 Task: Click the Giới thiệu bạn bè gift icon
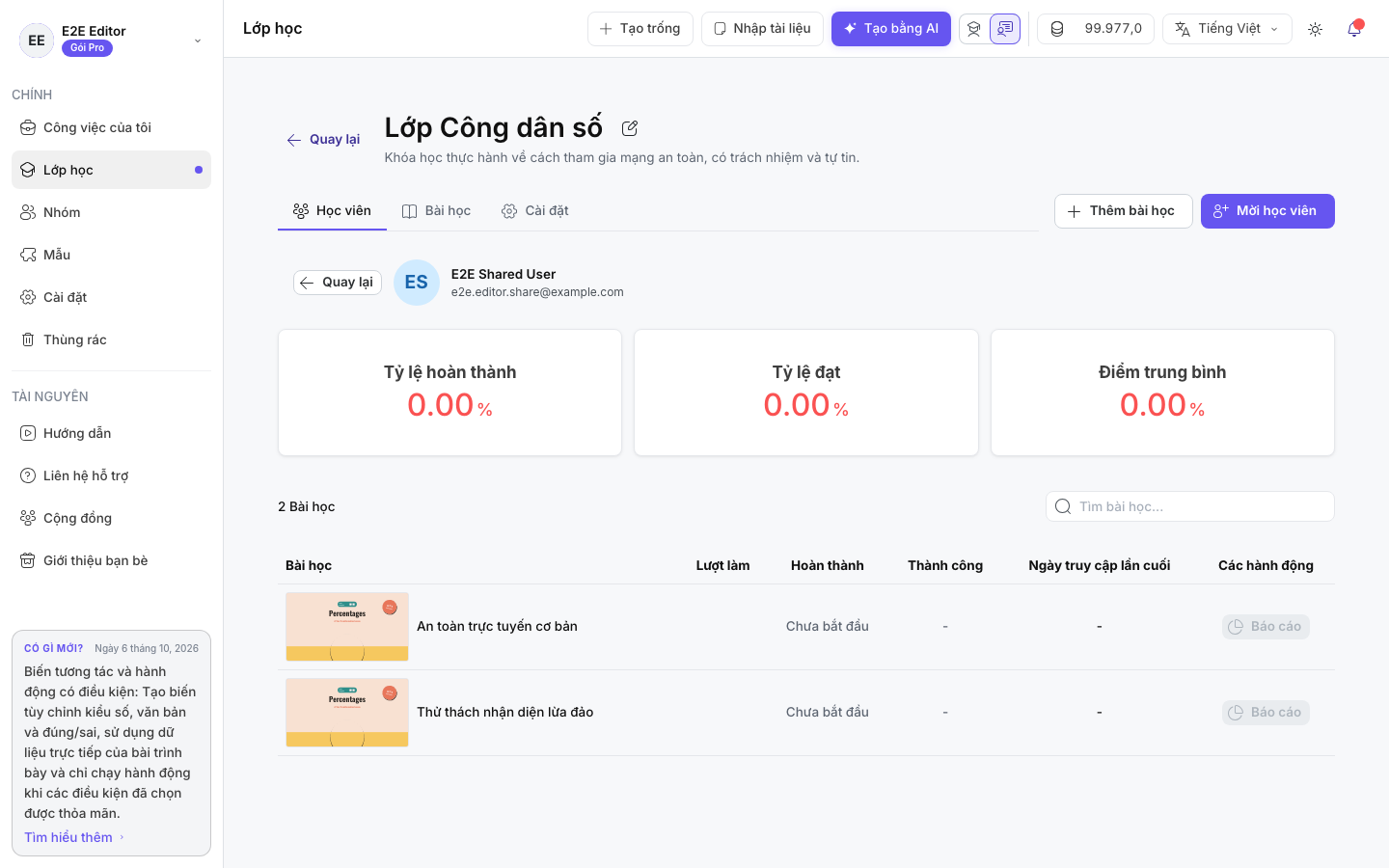[28, 560]
